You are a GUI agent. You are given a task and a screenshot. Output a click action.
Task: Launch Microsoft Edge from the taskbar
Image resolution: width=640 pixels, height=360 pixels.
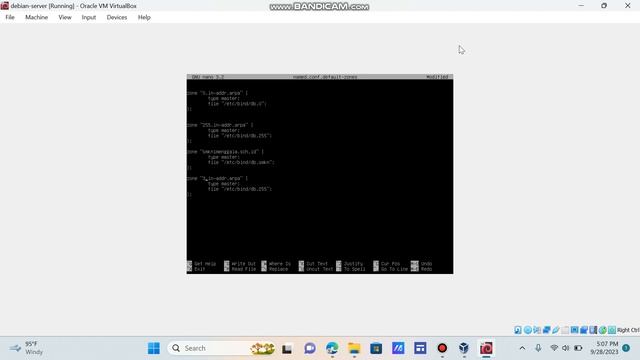click(x=332, y=348)
